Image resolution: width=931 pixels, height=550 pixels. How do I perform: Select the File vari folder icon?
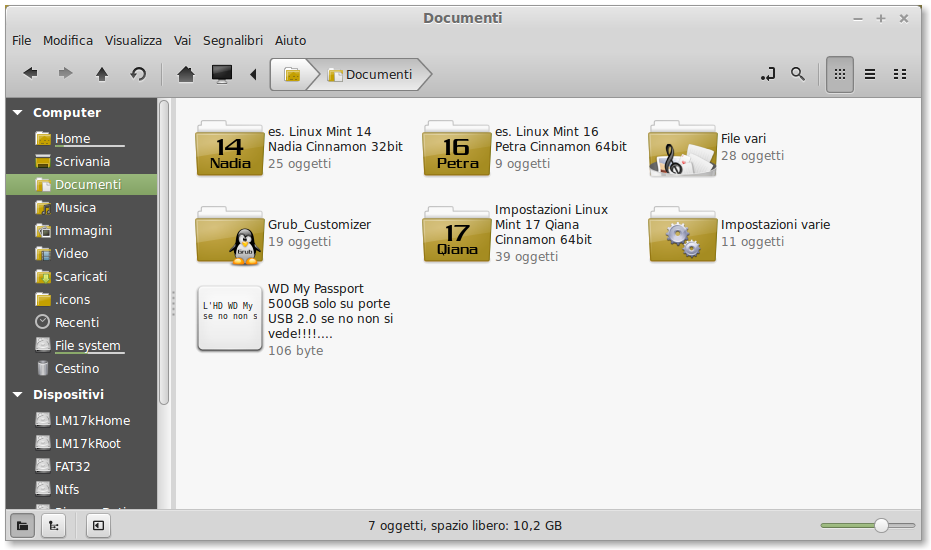pyautogui.click(x=683, y=148)
